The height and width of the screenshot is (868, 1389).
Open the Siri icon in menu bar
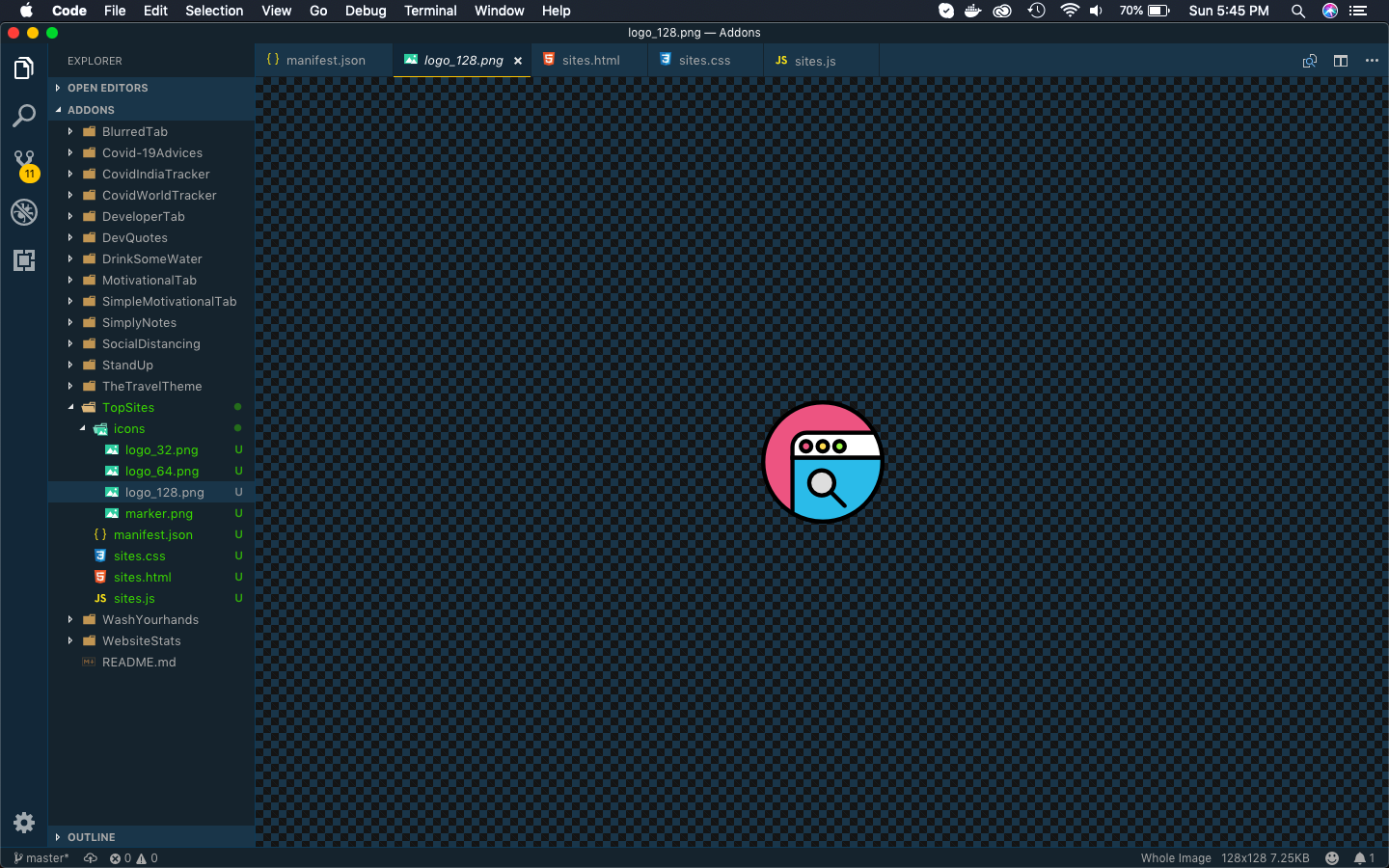pos(1330,11)
